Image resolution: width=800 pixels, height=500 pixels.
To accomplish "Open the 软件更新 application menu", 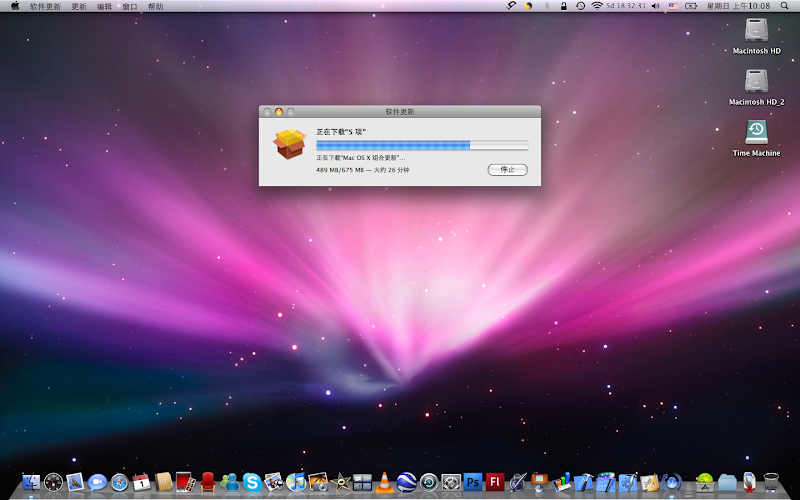I will (45, 6).
